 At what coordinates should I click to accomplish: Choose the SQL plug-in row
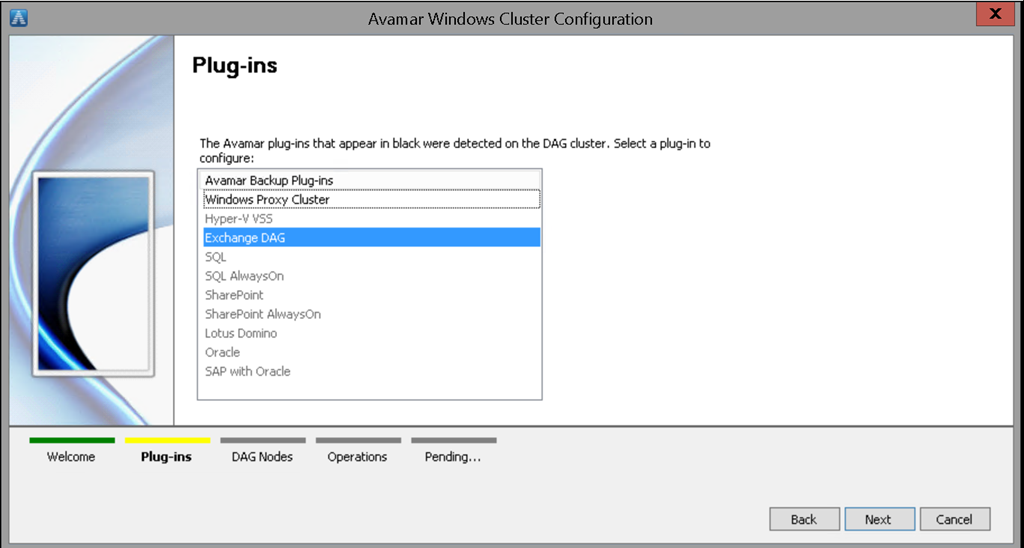372,257
